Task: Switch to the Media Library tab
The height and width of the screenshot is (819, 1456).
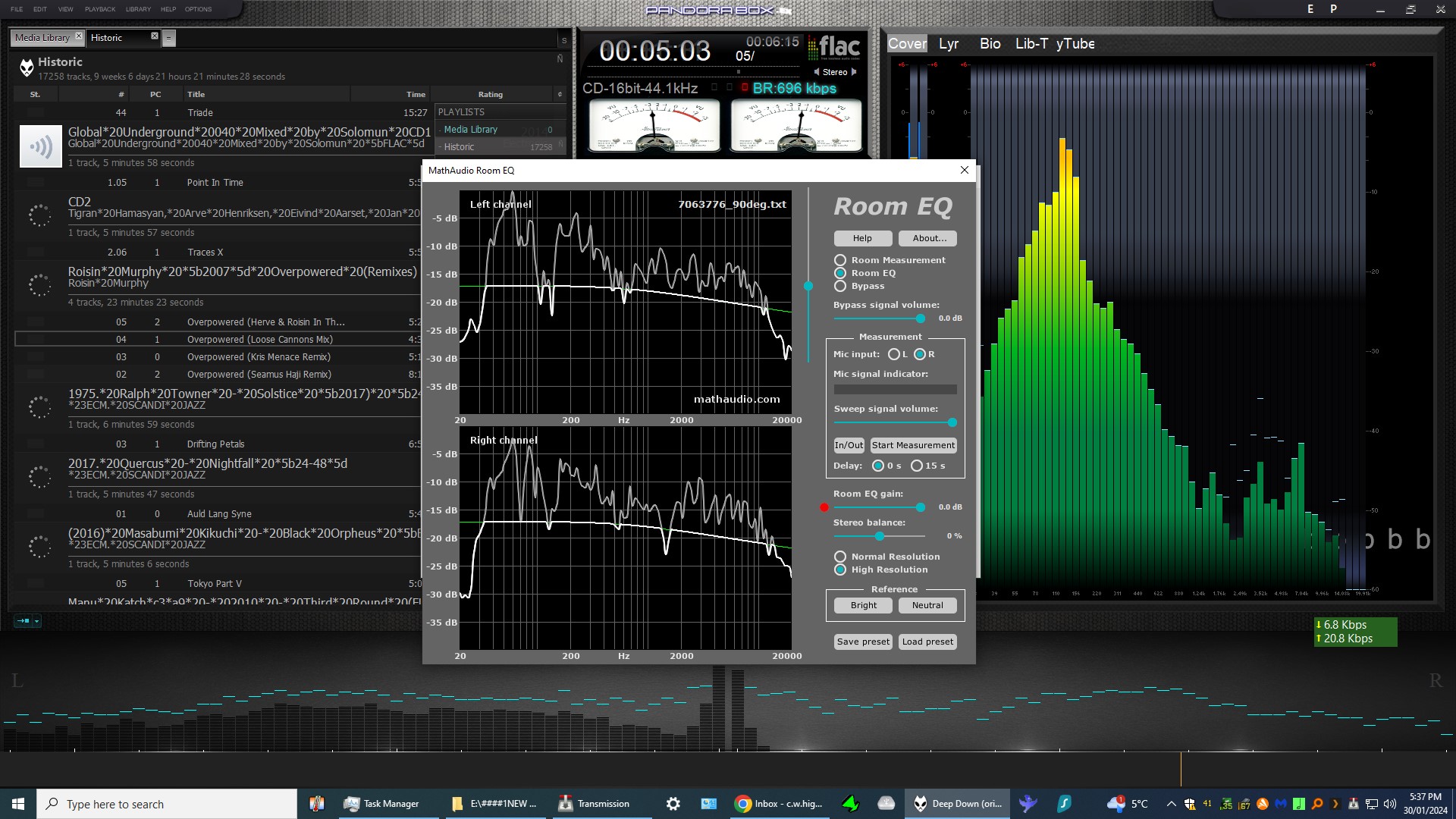Action: click(42, 37)
